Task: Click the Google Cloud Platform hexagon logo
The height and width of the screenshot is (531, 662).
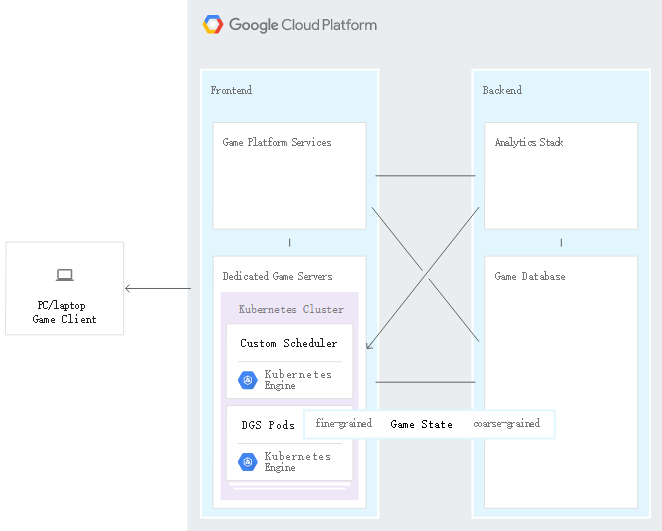Action: (x=213, y=24)
